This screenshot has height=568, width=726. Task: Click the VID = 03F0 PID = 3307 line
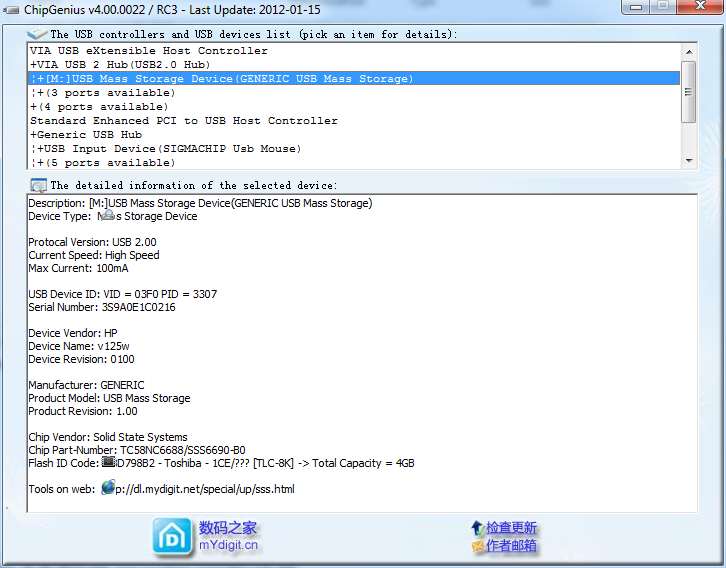click(122, 294)
